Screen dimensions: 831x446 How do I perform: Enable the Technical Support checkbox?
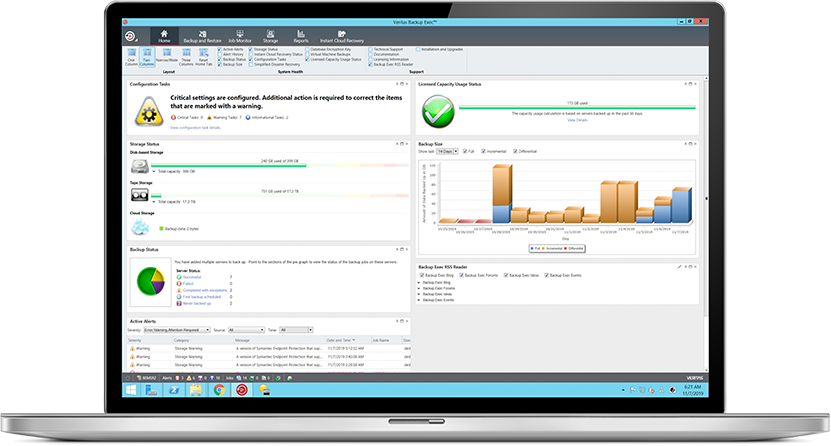point(370,49)
